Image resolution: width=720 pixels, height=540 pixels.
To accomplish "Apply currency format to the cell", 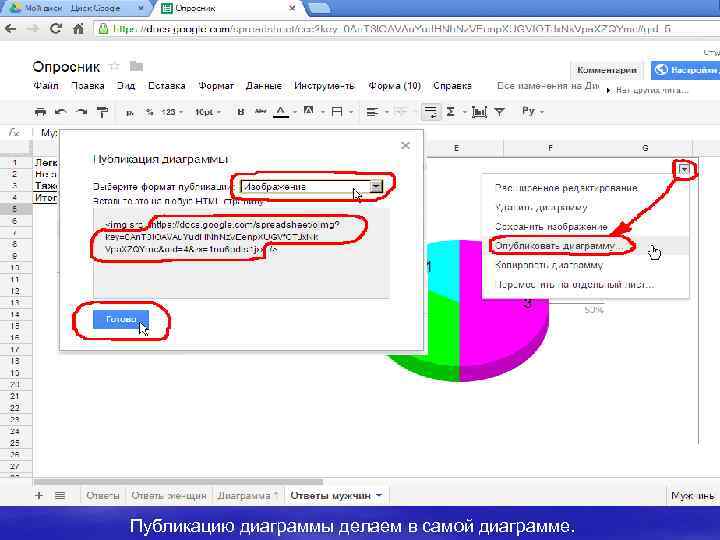I will [x=130, y=112].
